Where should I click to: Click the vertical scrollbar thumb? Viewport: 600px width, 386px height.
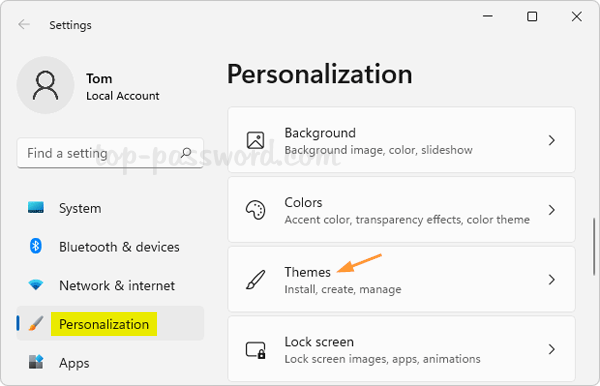click(x=594, y=246)
